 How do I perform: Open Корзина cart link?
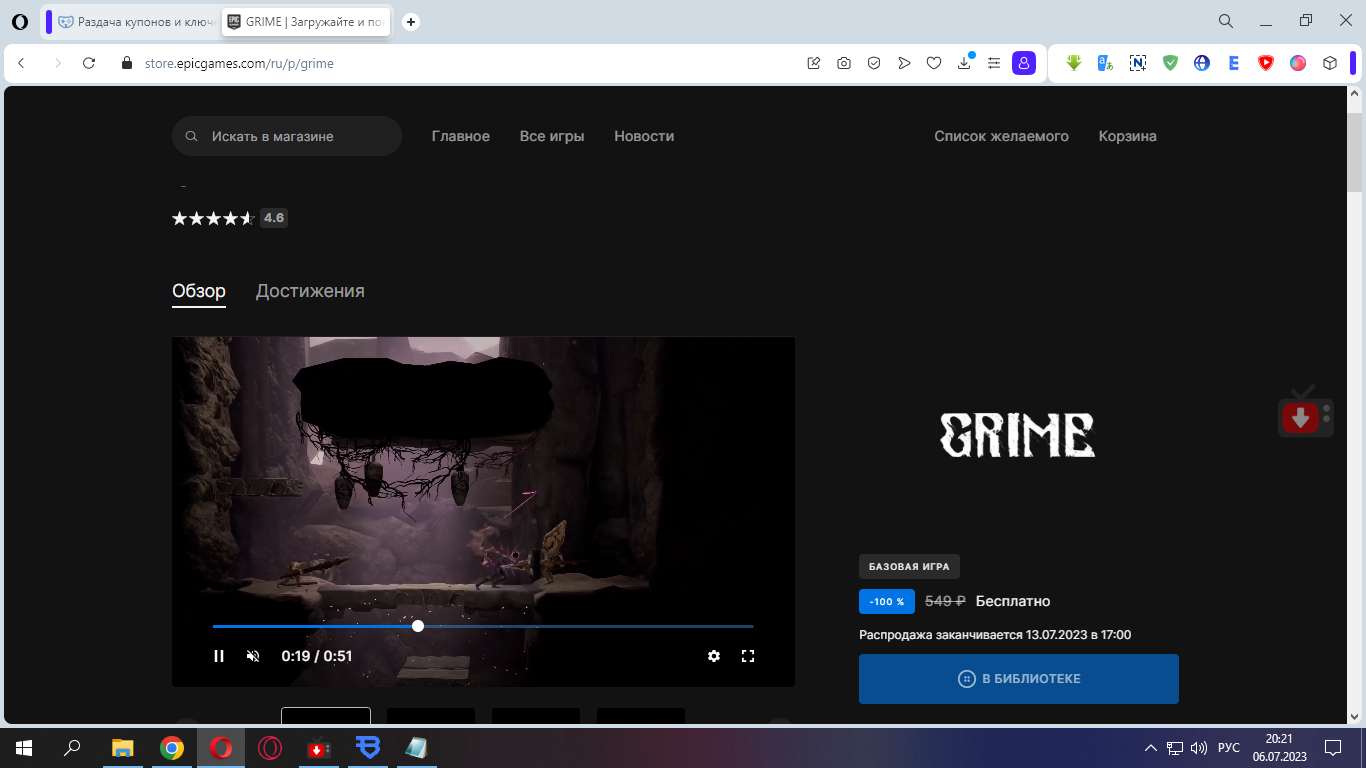(x=1128, y=136)
